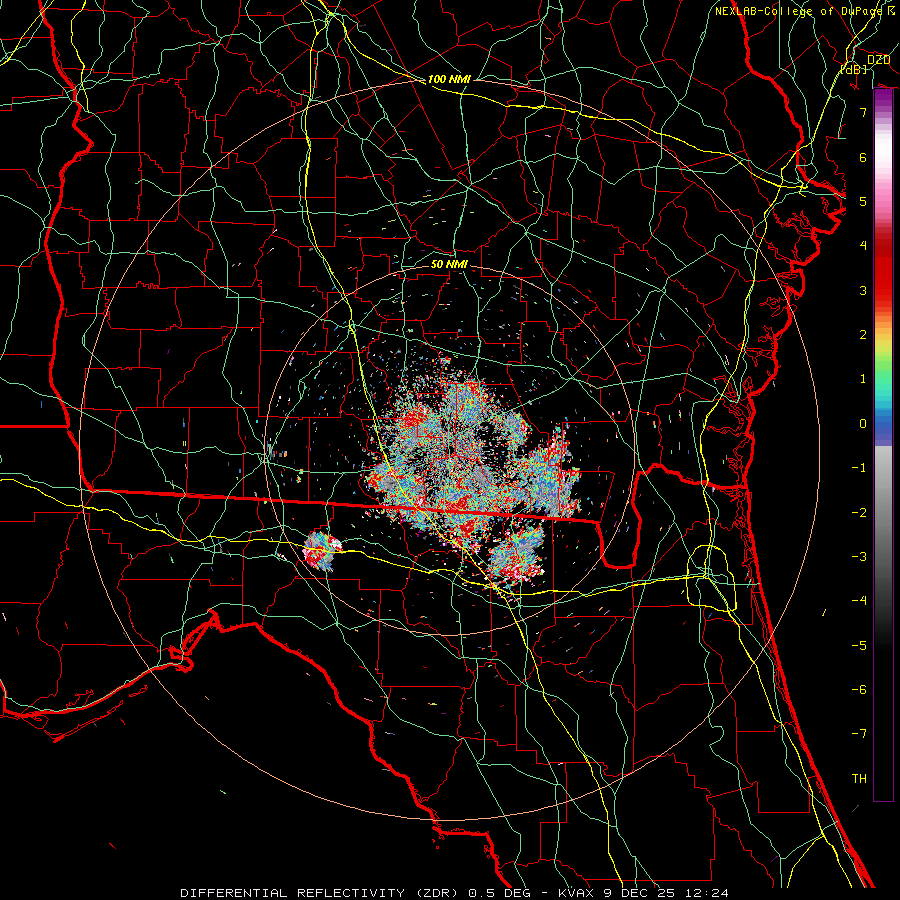Screen dimensions: 900x900
Task: Click the 5 value on the color scale
Action: click(x=863, y=201)
